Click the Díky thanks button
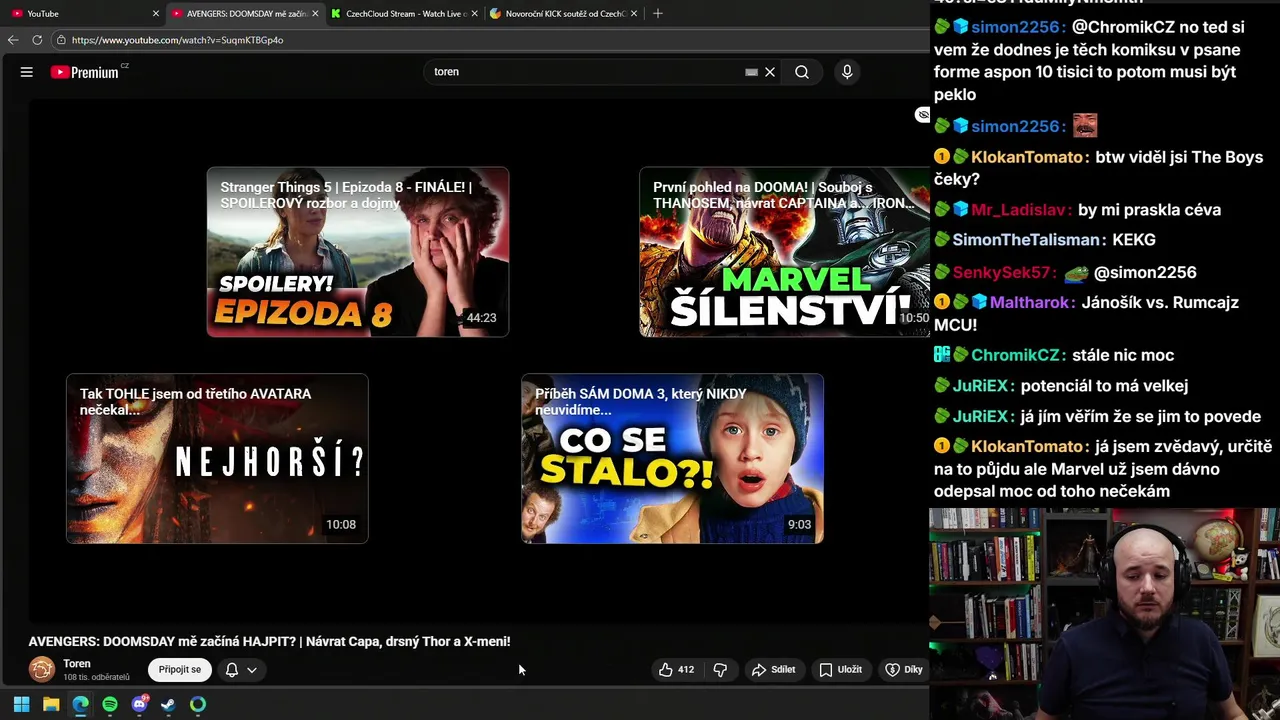Viewport: 1280px width, 720px height. pos(904,670)
